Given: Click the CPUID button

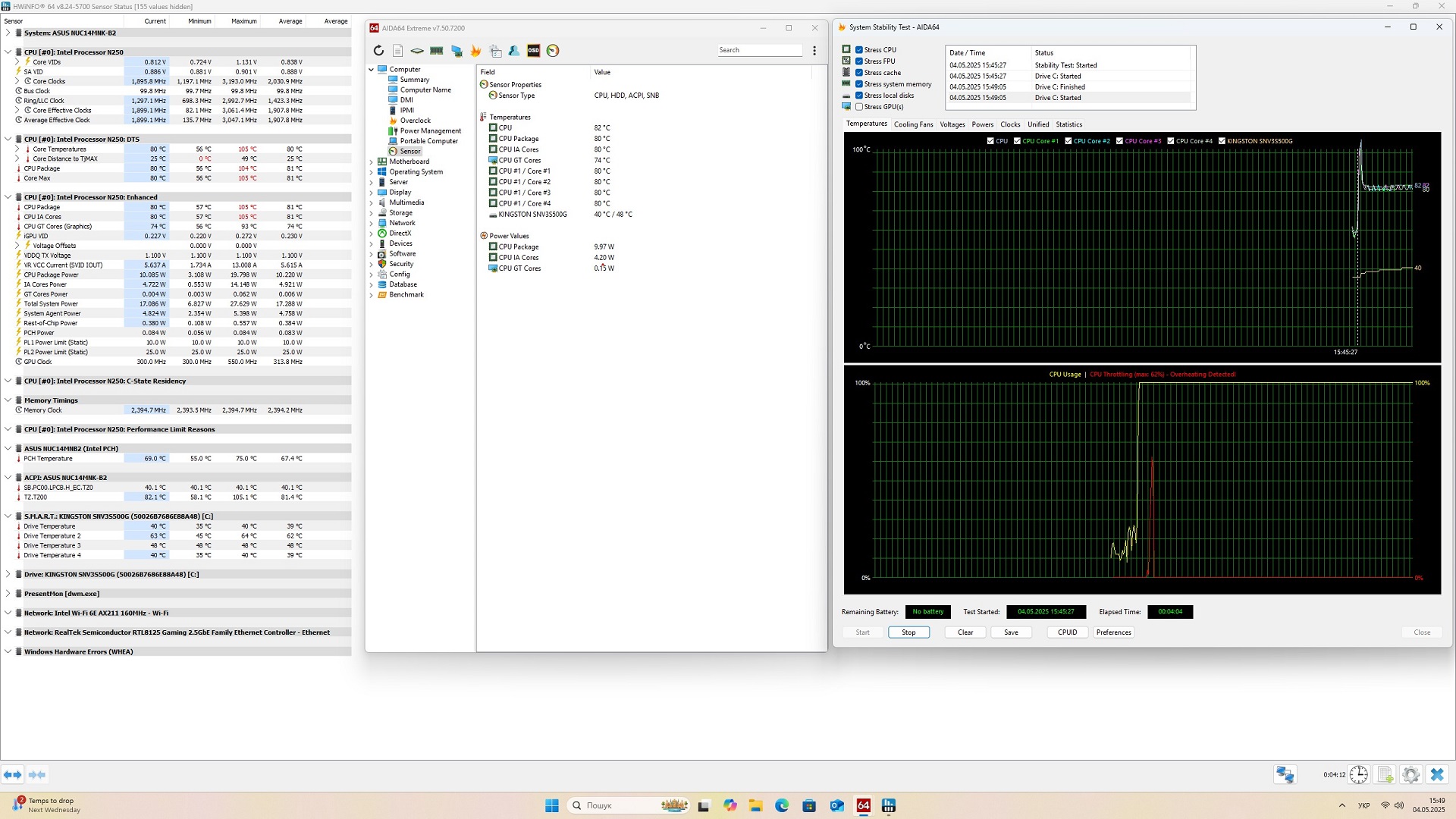Looking at the screenshot, I should pyautogui.click(x=1067, y=632).
